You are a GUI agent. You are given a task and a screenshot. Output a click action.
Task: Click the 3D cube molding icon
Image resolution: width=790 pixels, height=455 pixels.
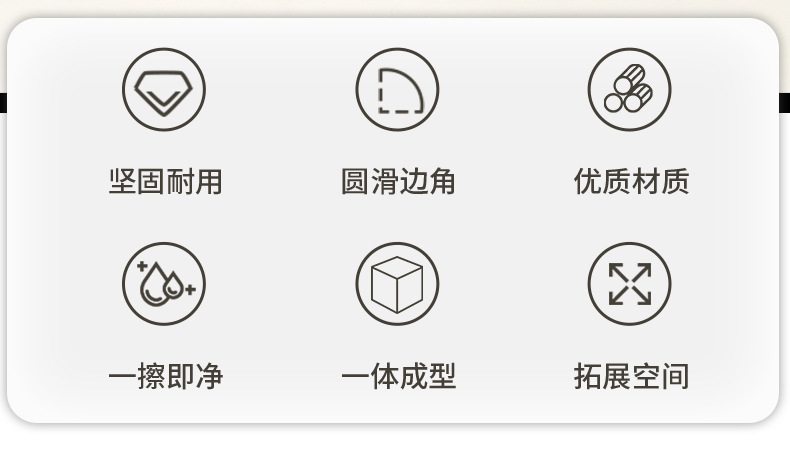[397, 284]
